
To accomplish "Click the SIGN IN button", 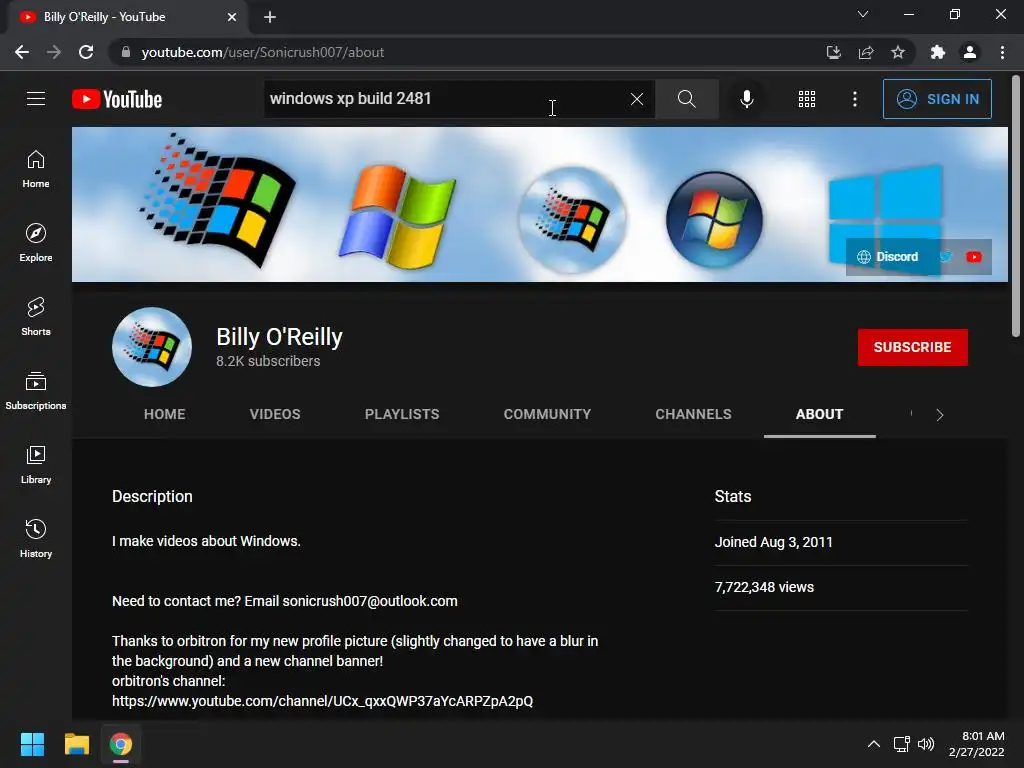I will (x=937, y=99).
